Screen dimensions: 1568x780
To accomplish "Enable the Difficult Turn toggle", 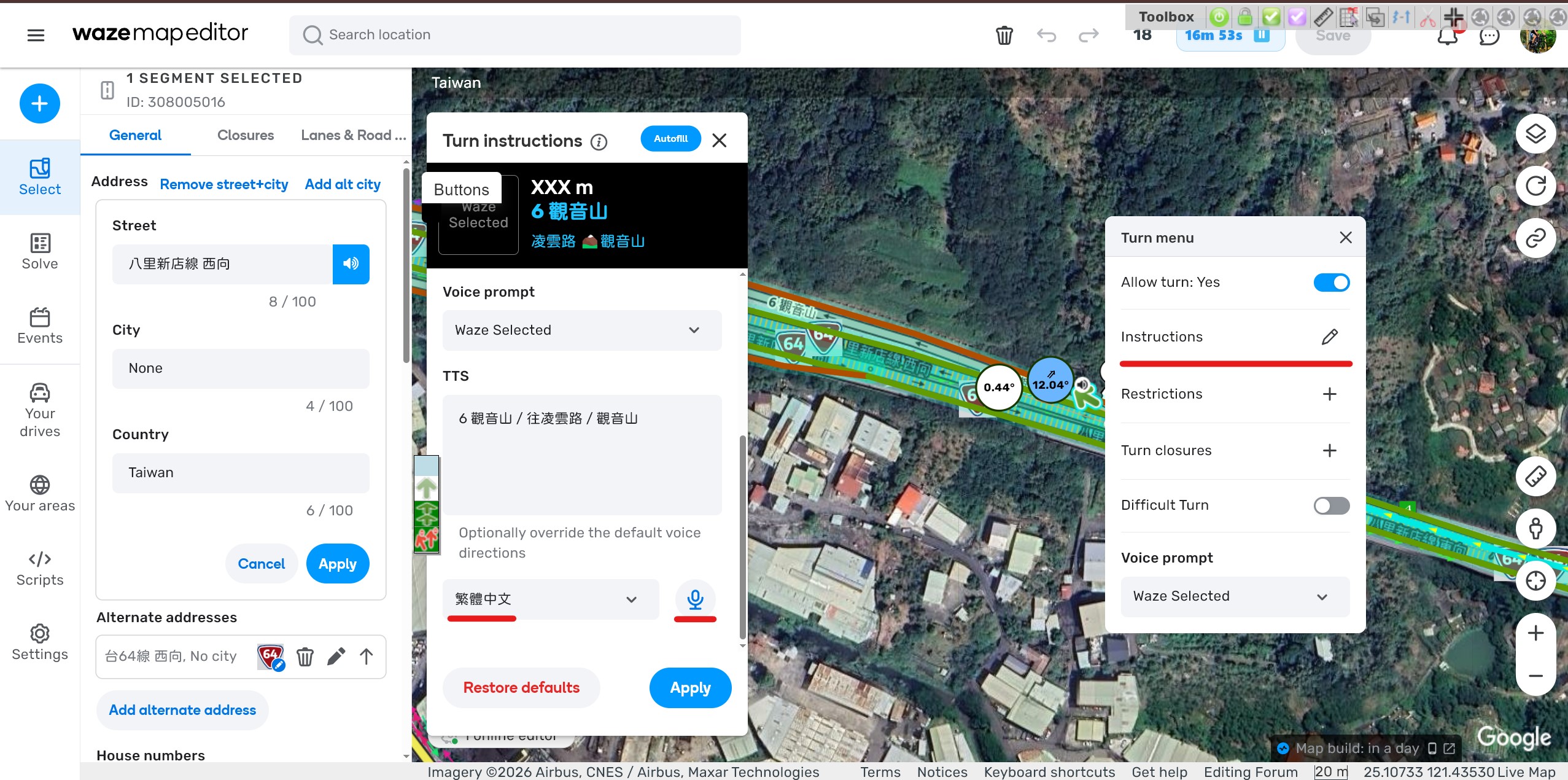I will pyautogui.click(x=1331, y=505).
